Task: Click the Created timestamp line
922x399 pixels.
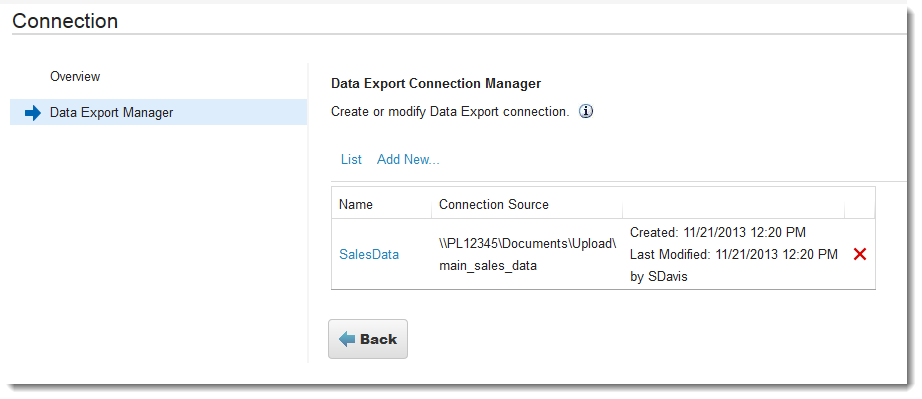Action: (x=718, y=232)
